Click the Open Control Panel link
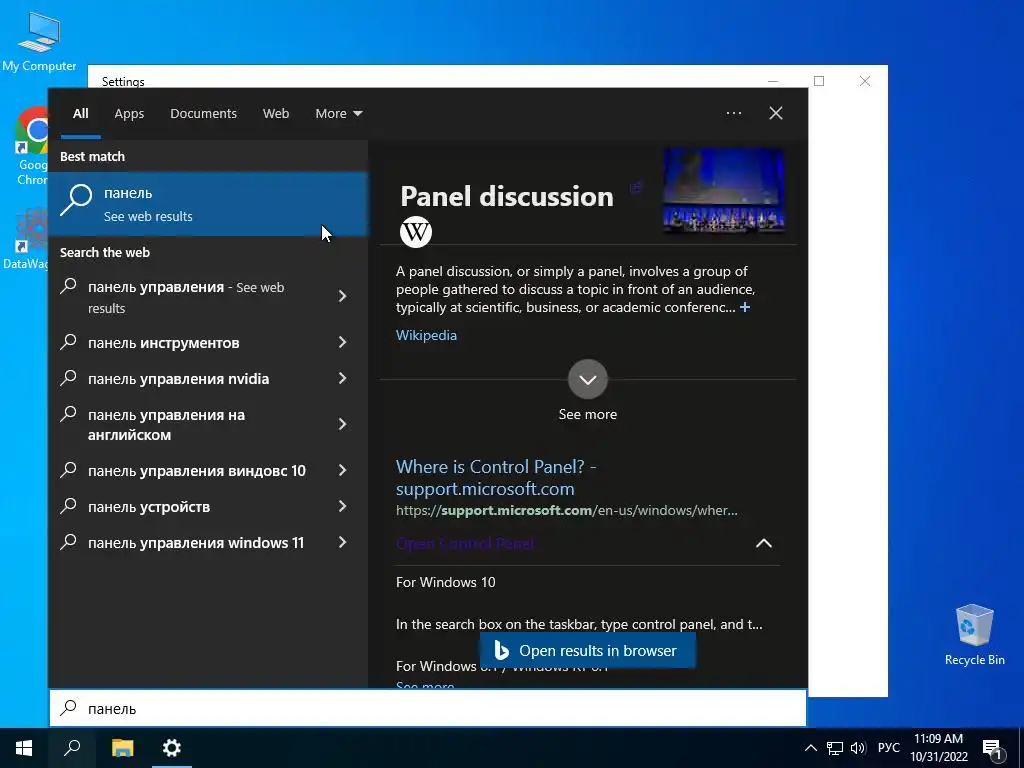The image size is (1024, 768). coord(465,543)
